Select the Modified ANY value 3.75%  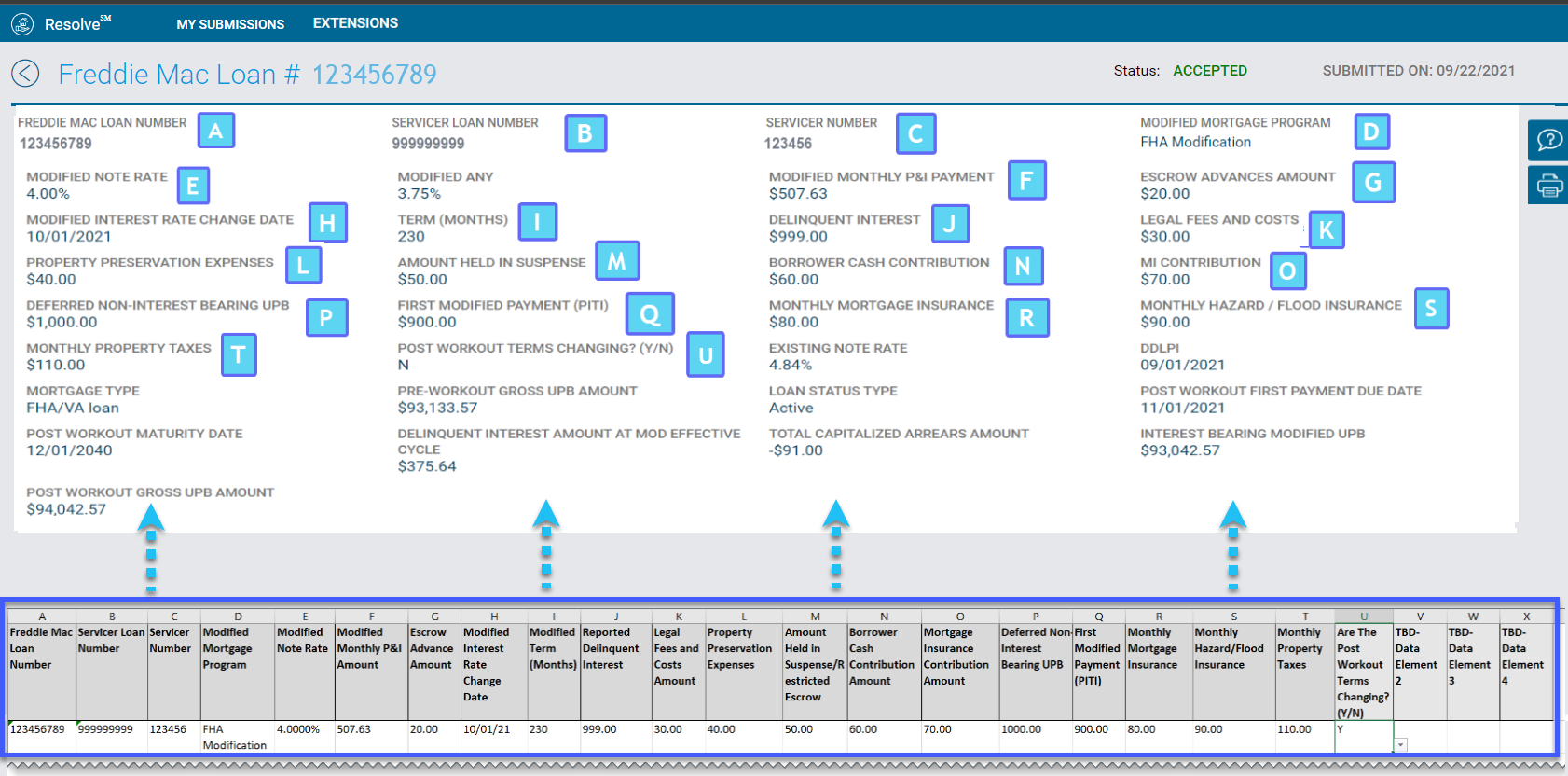[420, 194]
